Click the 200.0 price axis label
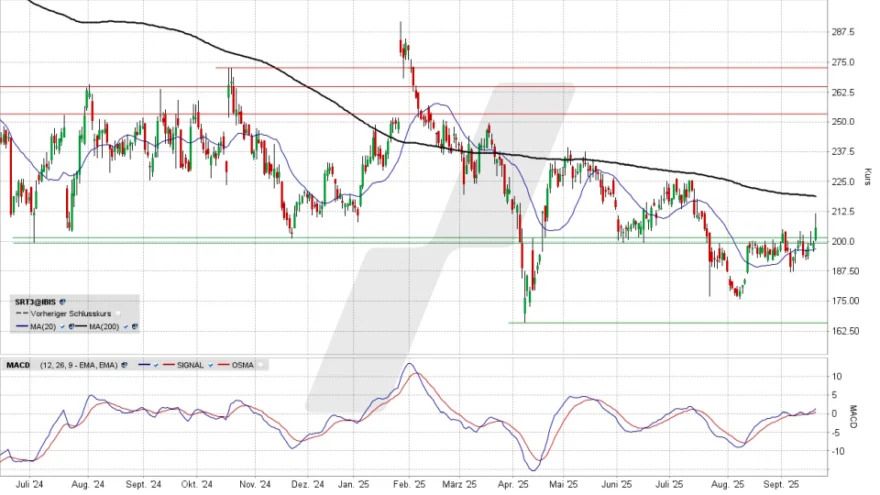The height and width of the screenshot is (495, 880). (842, 241)
